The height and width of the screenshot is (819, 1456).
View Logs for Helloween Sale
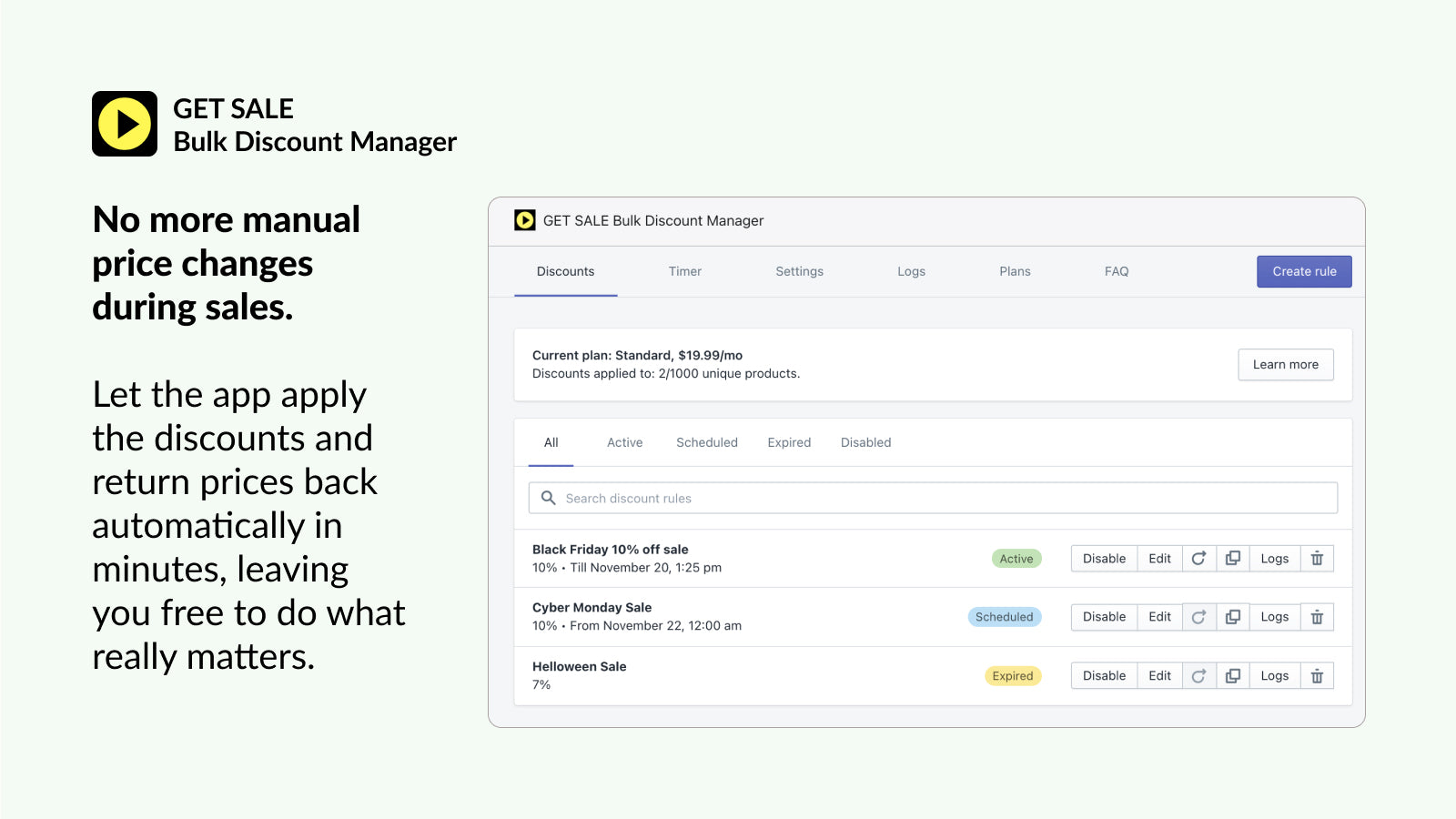point(1274,676)
